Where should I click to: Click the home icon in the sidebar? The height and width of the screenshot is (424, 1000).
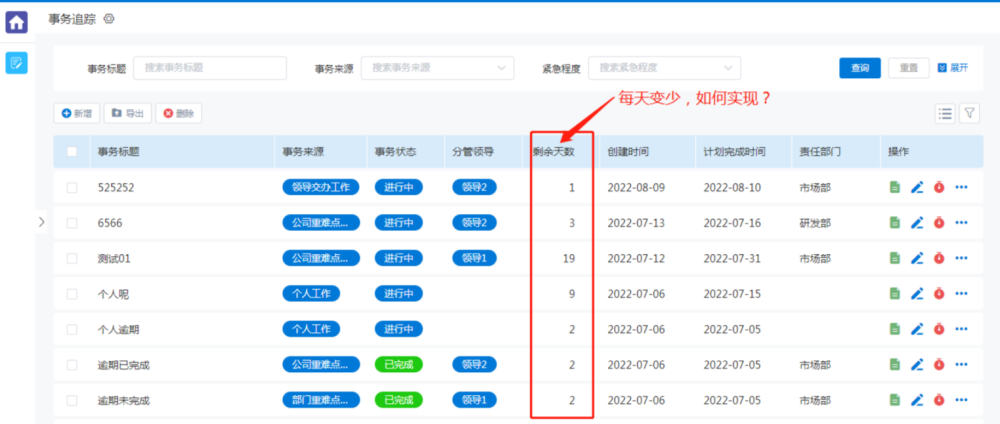(x=17, y=21)
